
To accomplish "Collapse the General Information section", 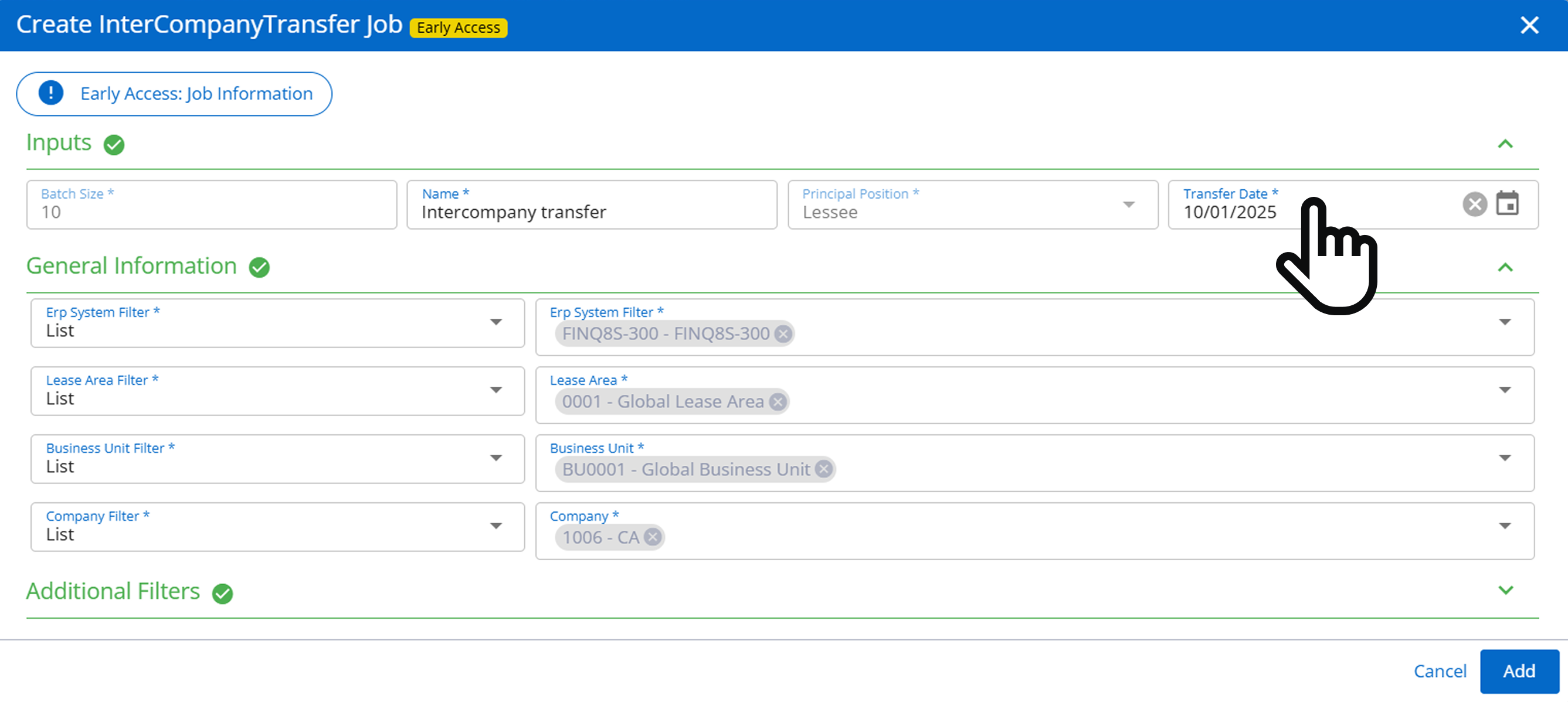I will pos(1505,268).
